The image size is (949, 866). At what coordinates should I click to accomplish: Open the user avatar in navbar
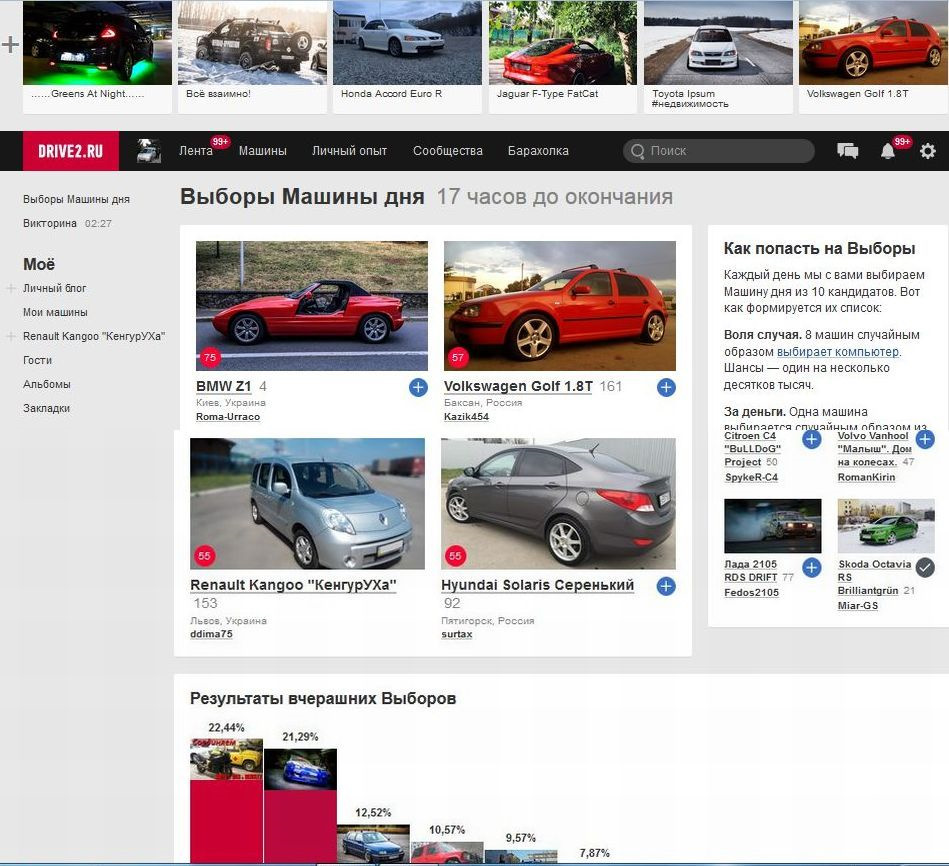pyautogui.click(x=149, y=151)
